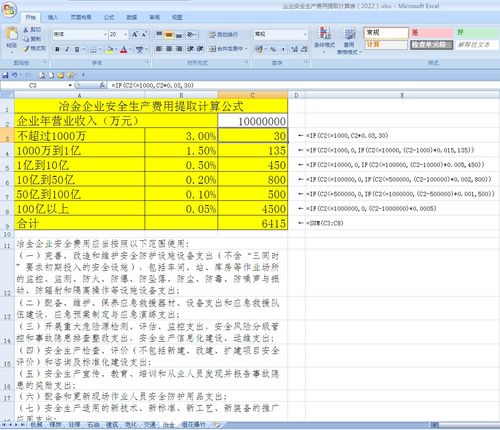Click the formula bar input field
This screenshot has width=500, height=430.
(x=304, y=85)
